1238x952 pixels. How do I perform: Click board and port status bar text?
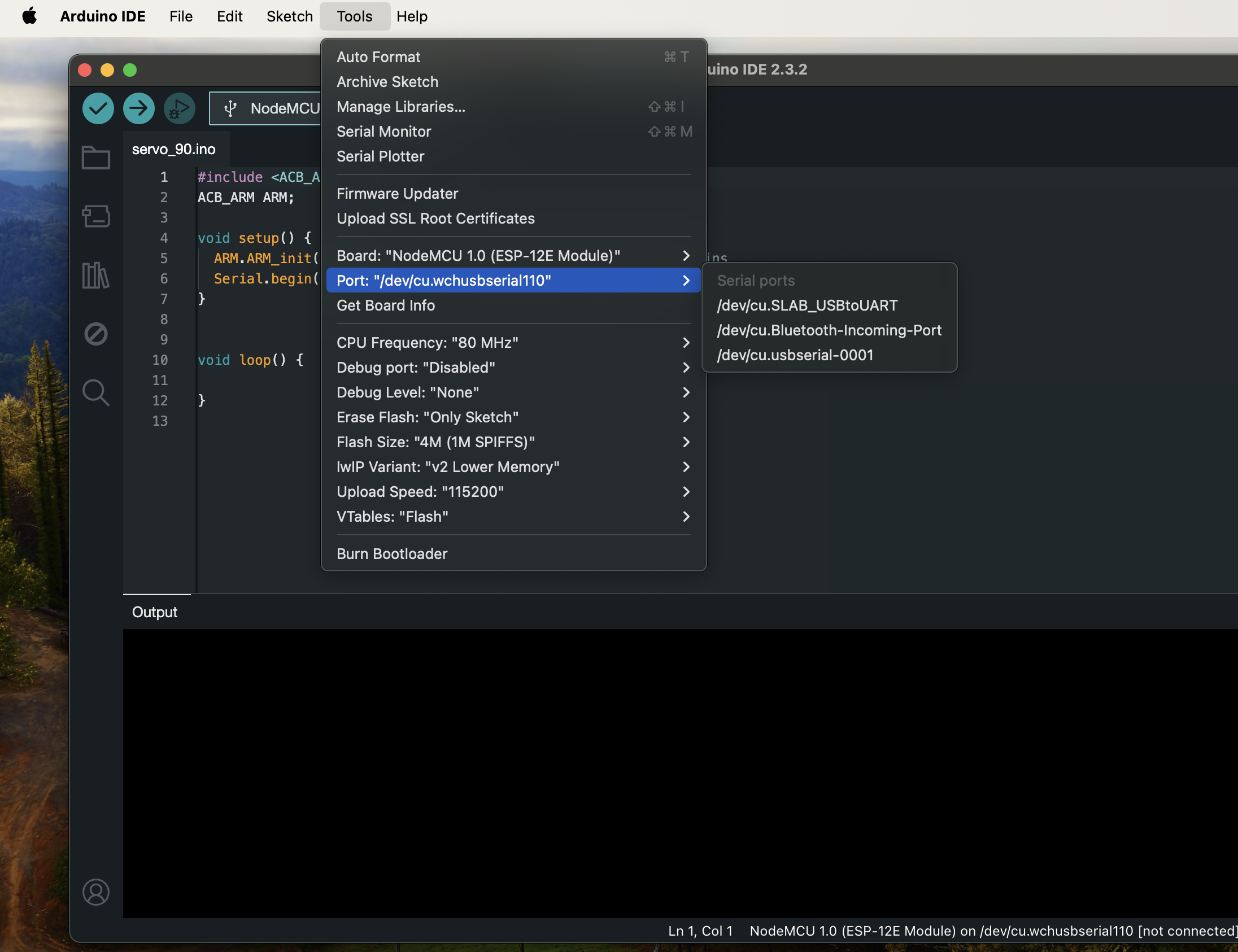click(x=992, y=931)
